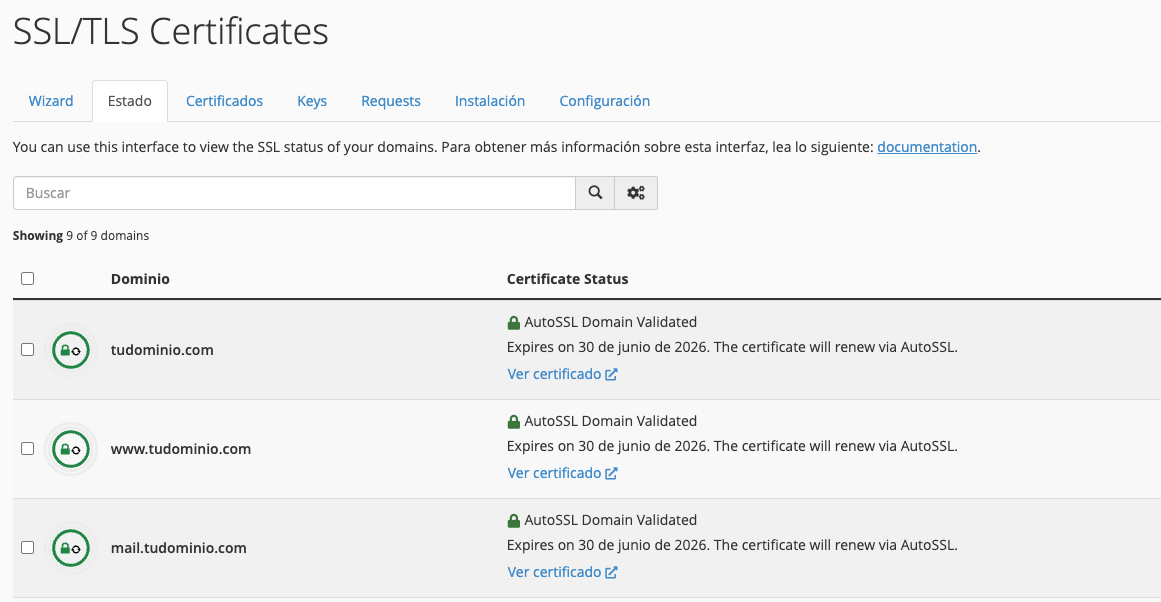Switch to the Configuración tab
This screenshot has width=1161, height=602.
click(x=604, y=101)
